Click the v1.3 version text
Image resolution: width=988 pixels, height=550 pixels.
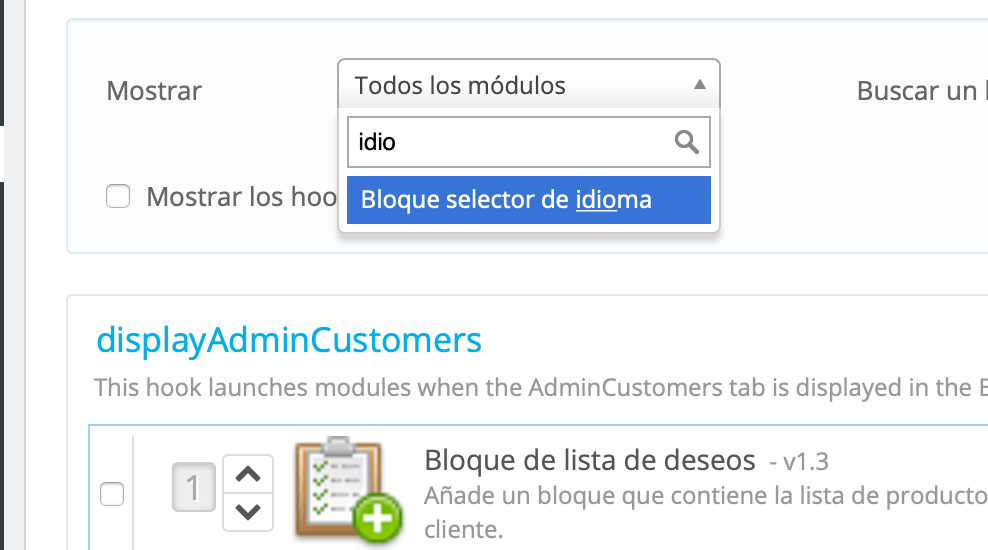pos(799,462)
